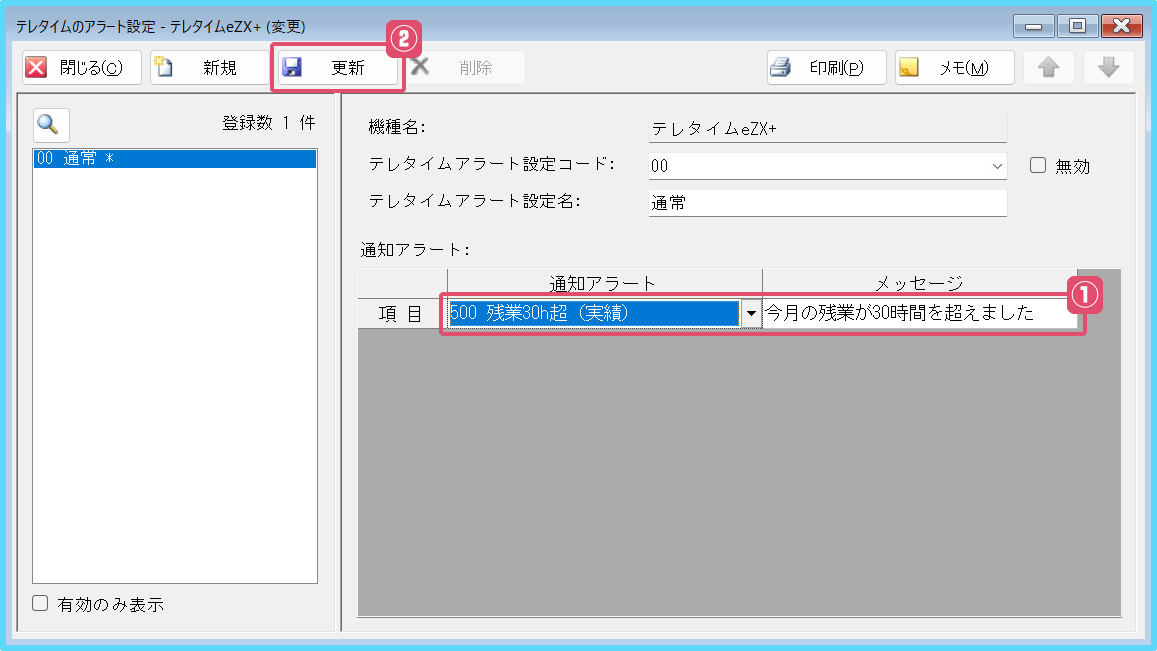1157x651 pixels.
Task: Save changes with the 更新 button
Action: coord(337,68)
